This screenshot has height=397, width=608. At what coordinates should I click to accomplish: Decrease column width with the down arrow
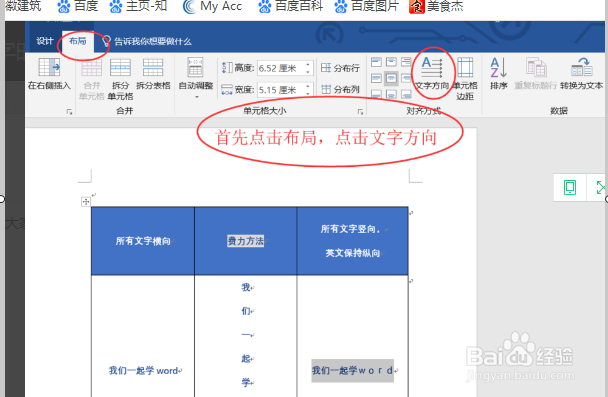pos(308,93)
